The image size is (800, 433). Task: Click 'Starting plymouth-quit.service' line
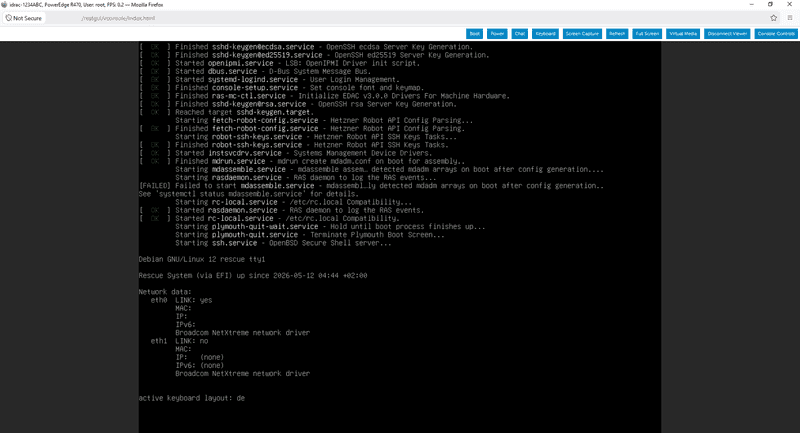click(x=310, y=235)
